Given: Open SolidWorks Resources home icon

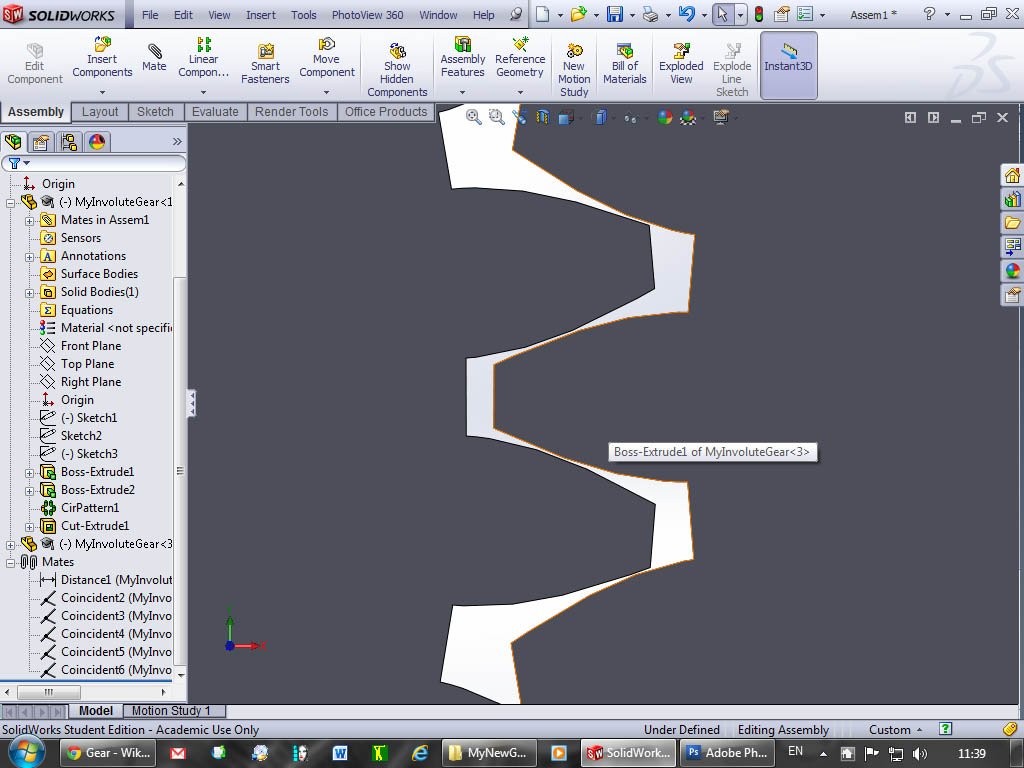Looking at the screenshot, I should (x=1012, y=175).
